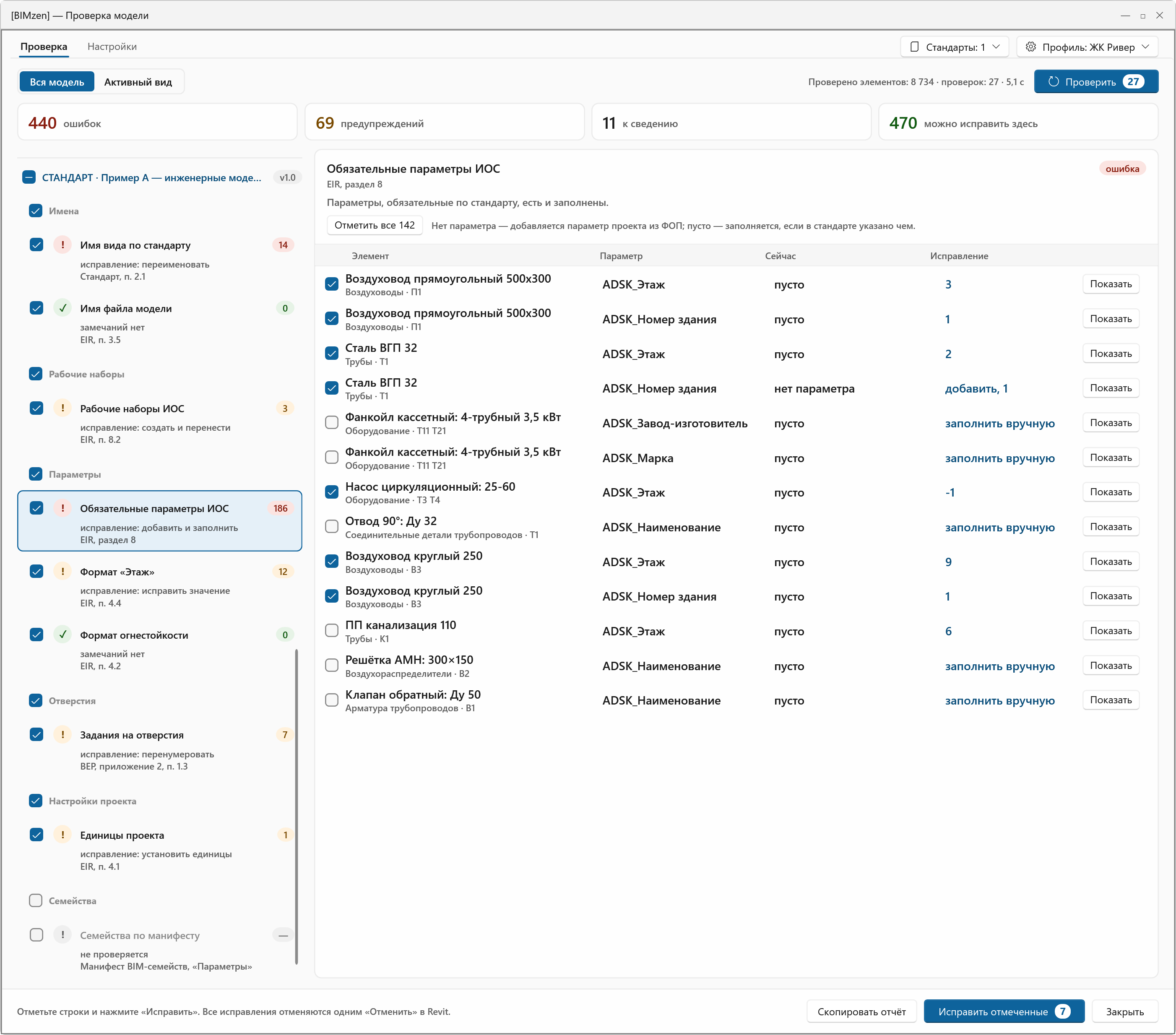Click the green check icon for Формат огнестойкости

63,635
